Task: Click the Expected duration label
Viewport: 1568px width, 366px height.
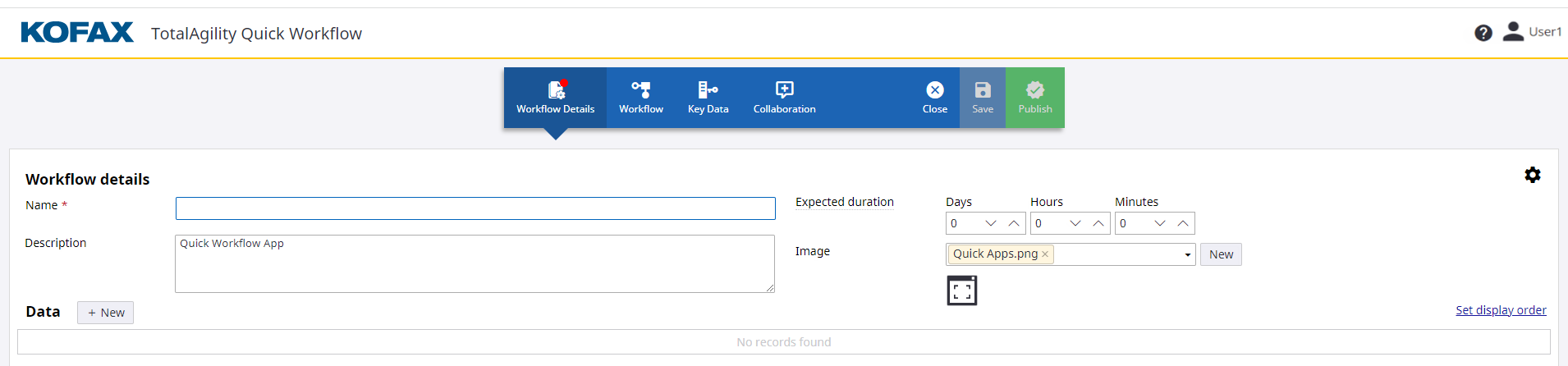Action: tap(844, 202)
